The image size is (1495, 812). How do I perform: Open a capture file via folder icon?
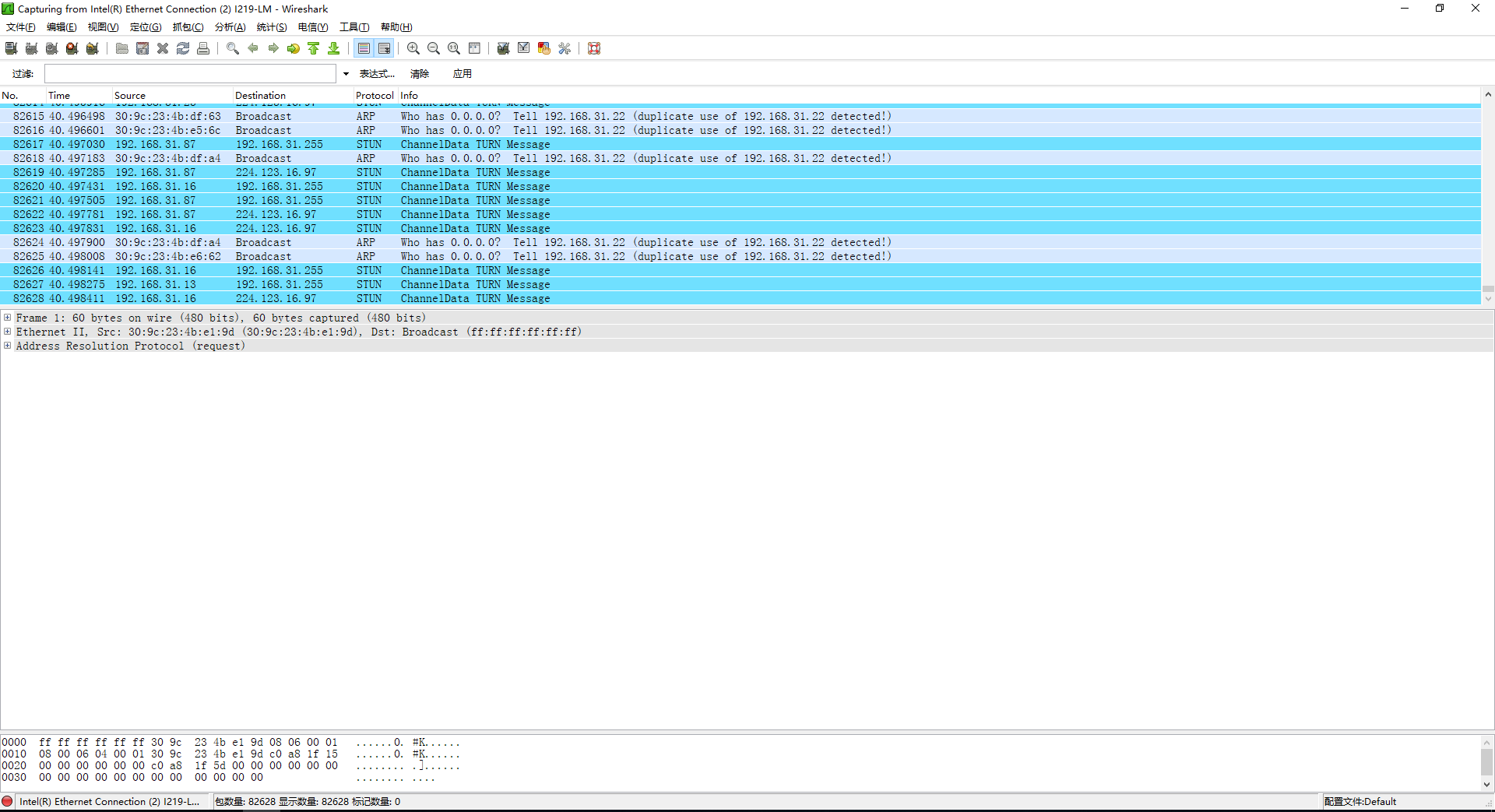pyautogui.click(x=122, y=48)
